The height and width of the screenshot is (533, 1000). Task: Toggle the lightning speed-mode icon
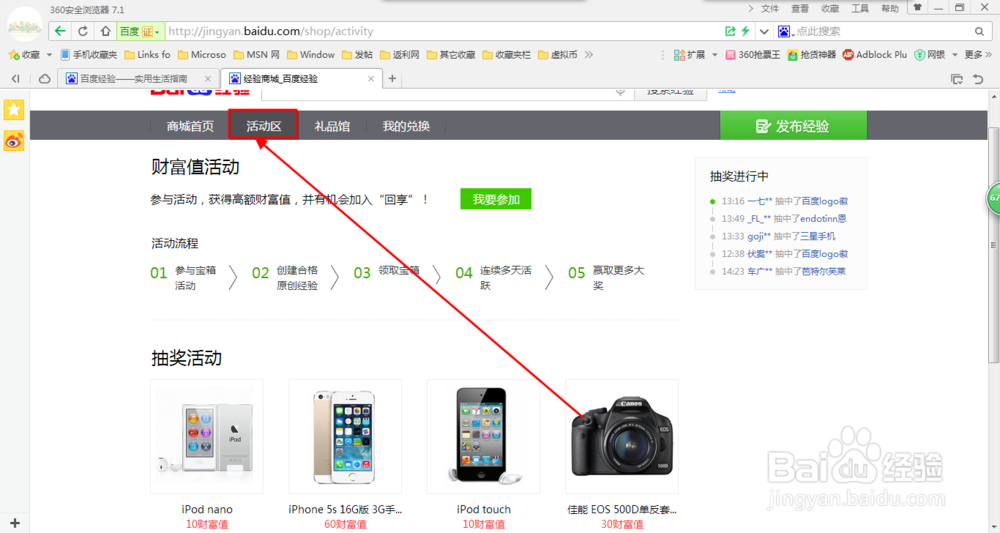745,31
